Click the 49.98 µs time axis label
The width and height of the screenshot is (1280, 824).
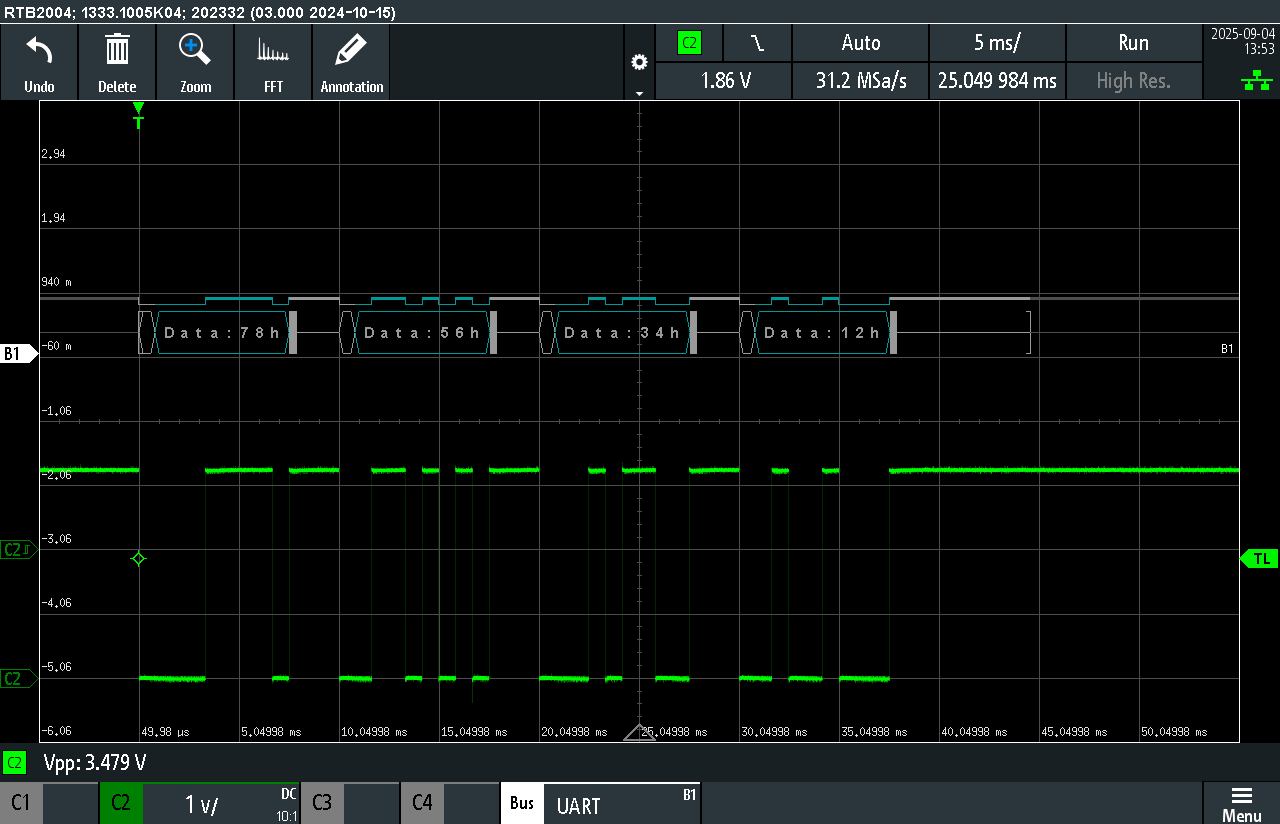(165, 732)
